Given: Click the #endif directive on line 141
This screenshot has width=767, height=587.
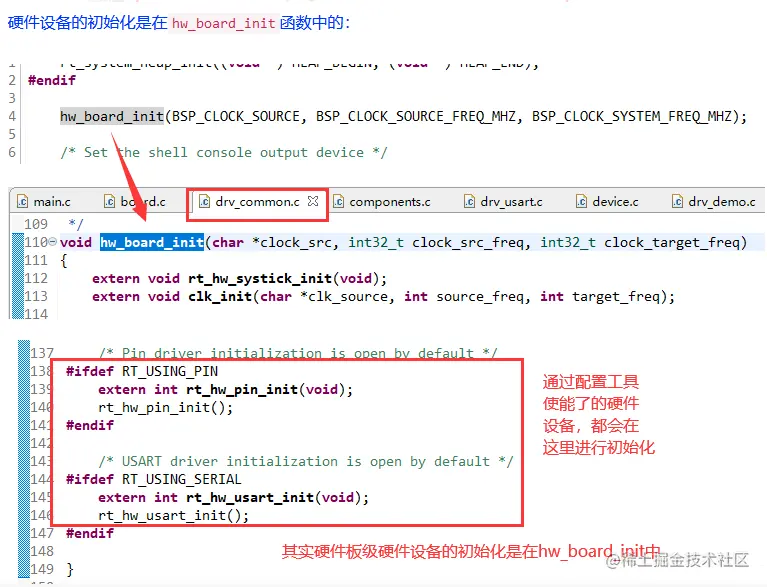Looking at the screenshot, I should [x=90, y=425].
